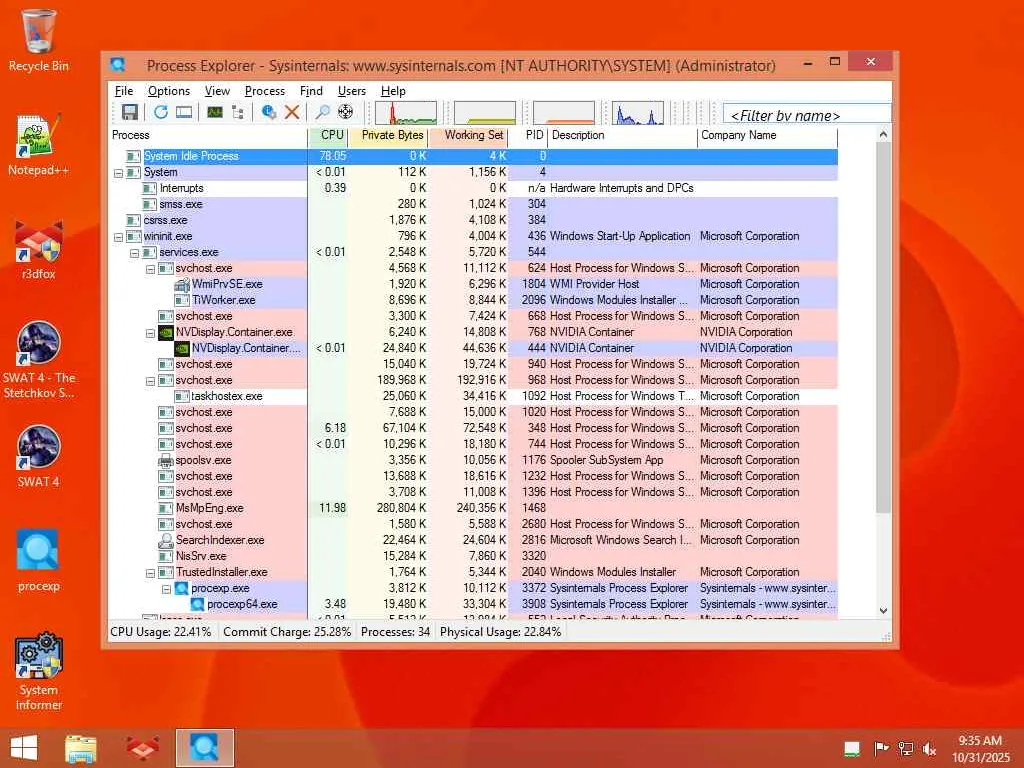Screen dimensions: 1024x768
Task: Collapse svchost.exe PID 968 tree node
Action: point(150,381)
